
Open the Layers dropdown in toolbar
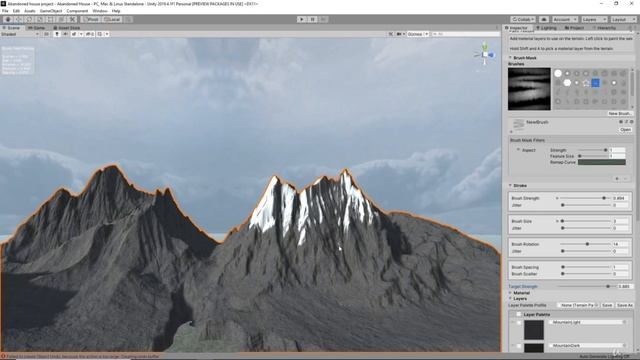594,19
